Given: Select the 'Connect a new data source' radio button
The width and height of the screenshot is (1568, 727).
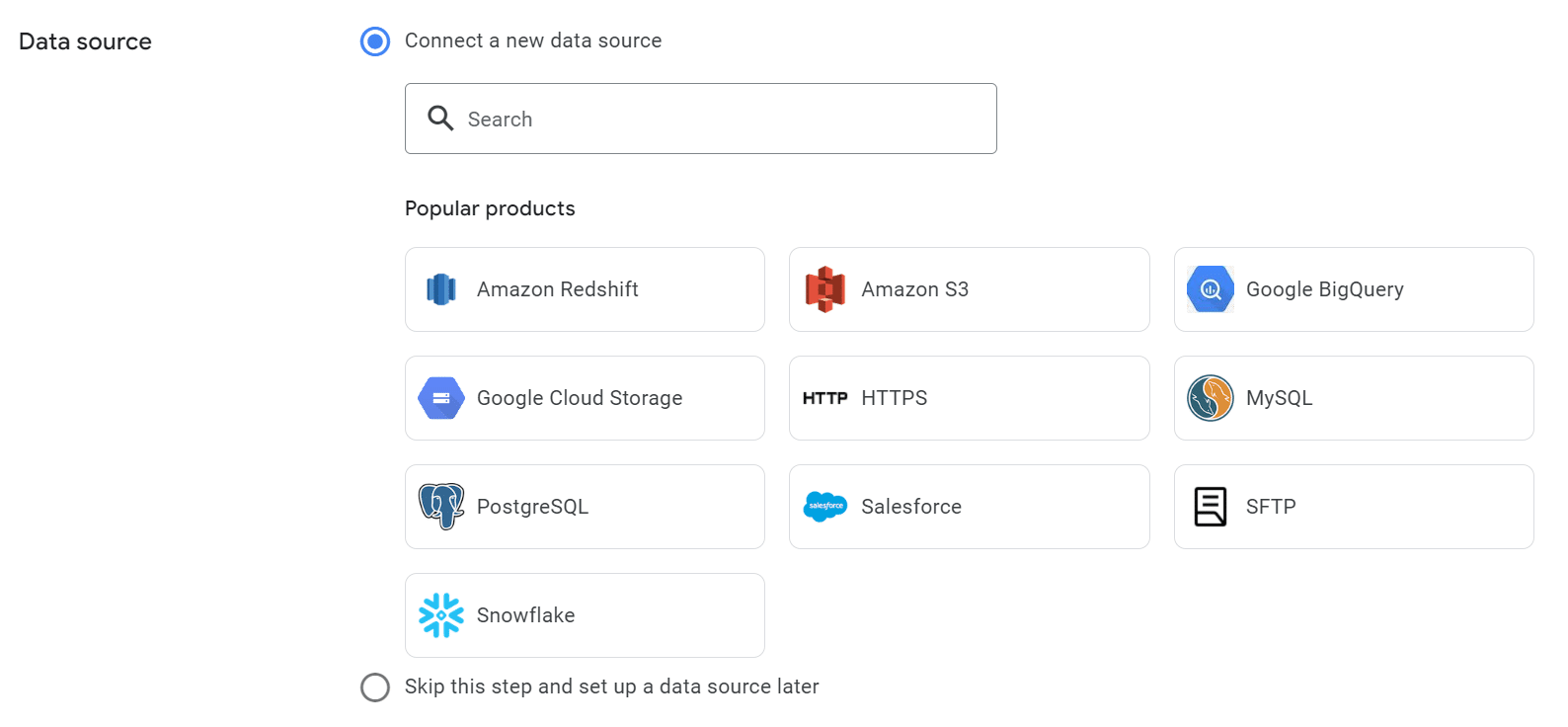Looking at the screenshot, I should [375, 41].
